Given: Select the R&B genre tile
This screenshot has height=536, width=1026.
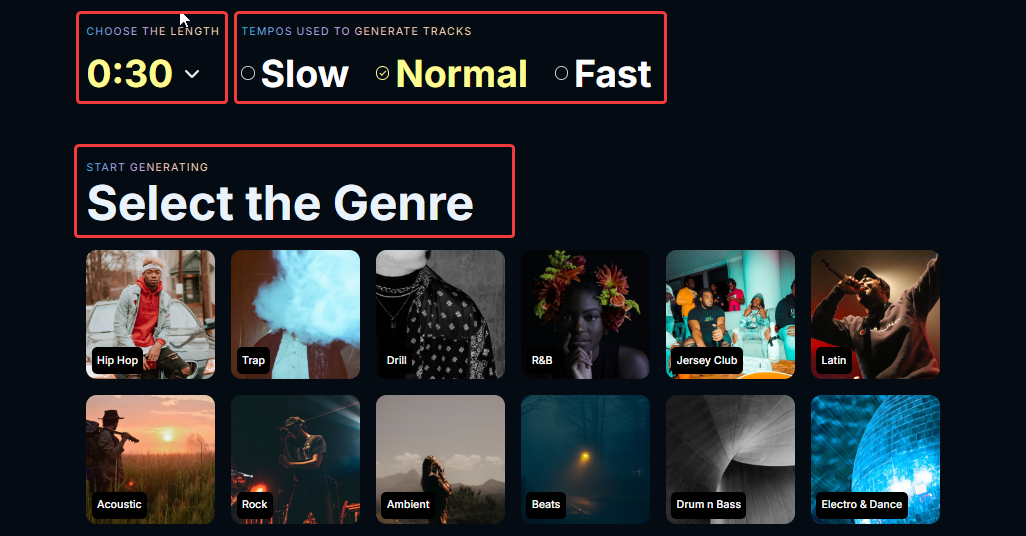Looking at the screenshot, I should [585, 314].
